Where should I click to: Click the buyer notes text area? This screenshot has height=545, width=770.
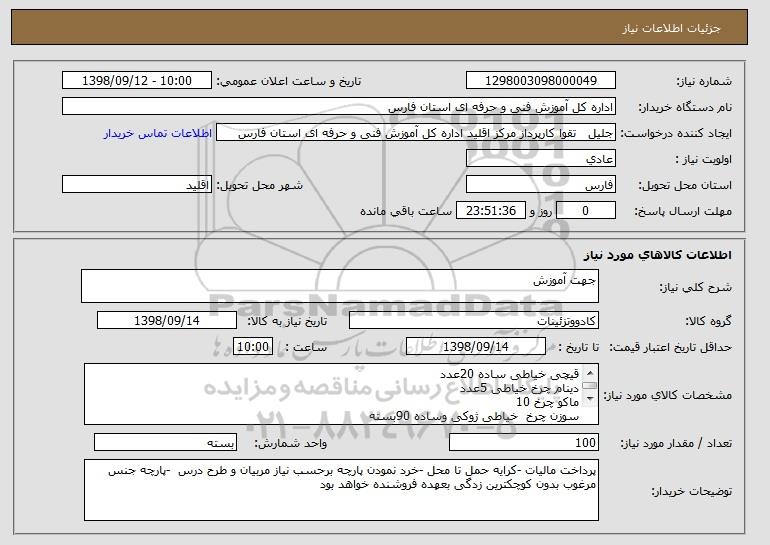point(341,490)
